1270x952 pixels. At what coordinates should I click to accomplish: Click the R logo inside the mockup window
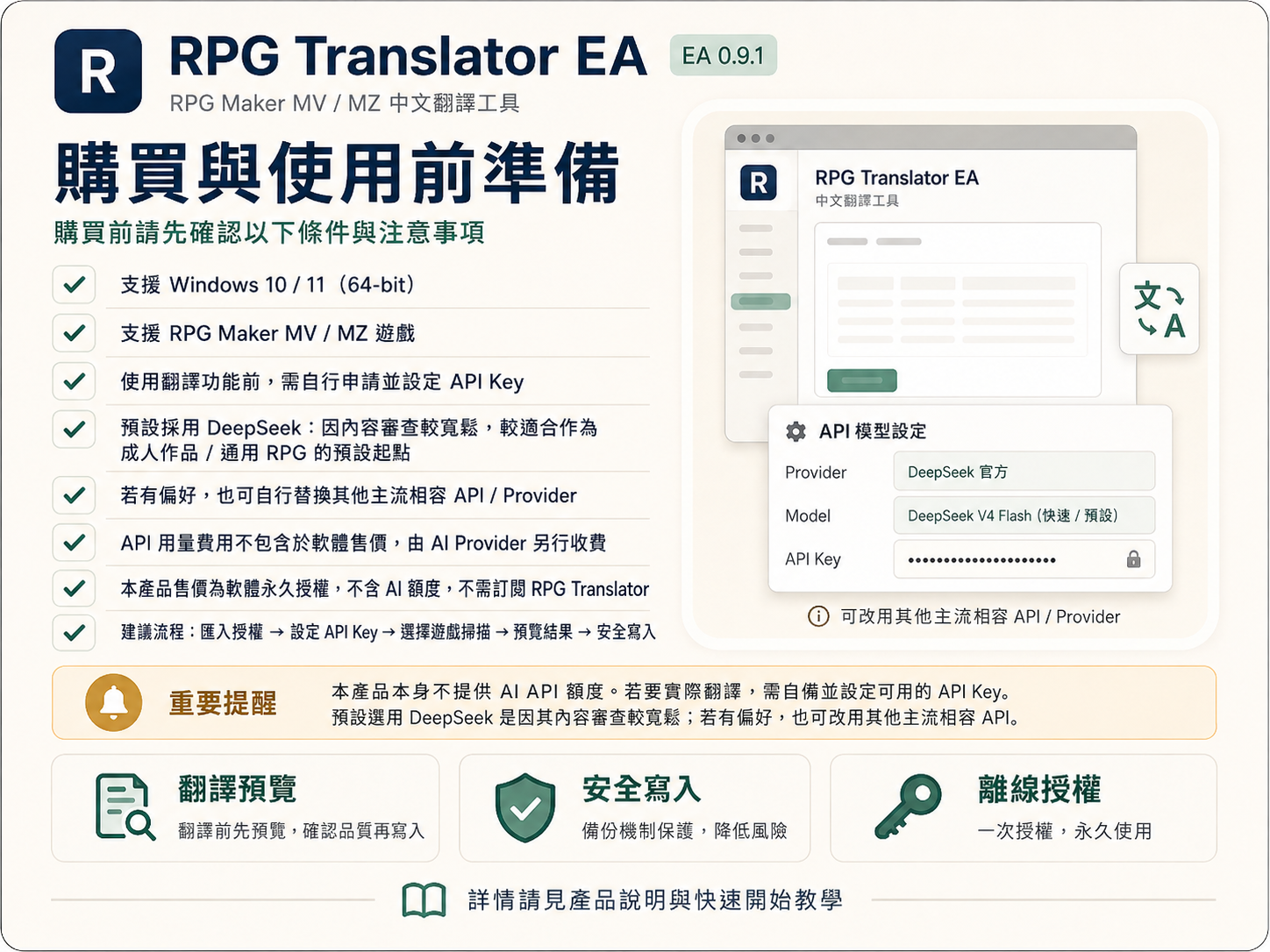pyautogui.click(x=759, y=182)
